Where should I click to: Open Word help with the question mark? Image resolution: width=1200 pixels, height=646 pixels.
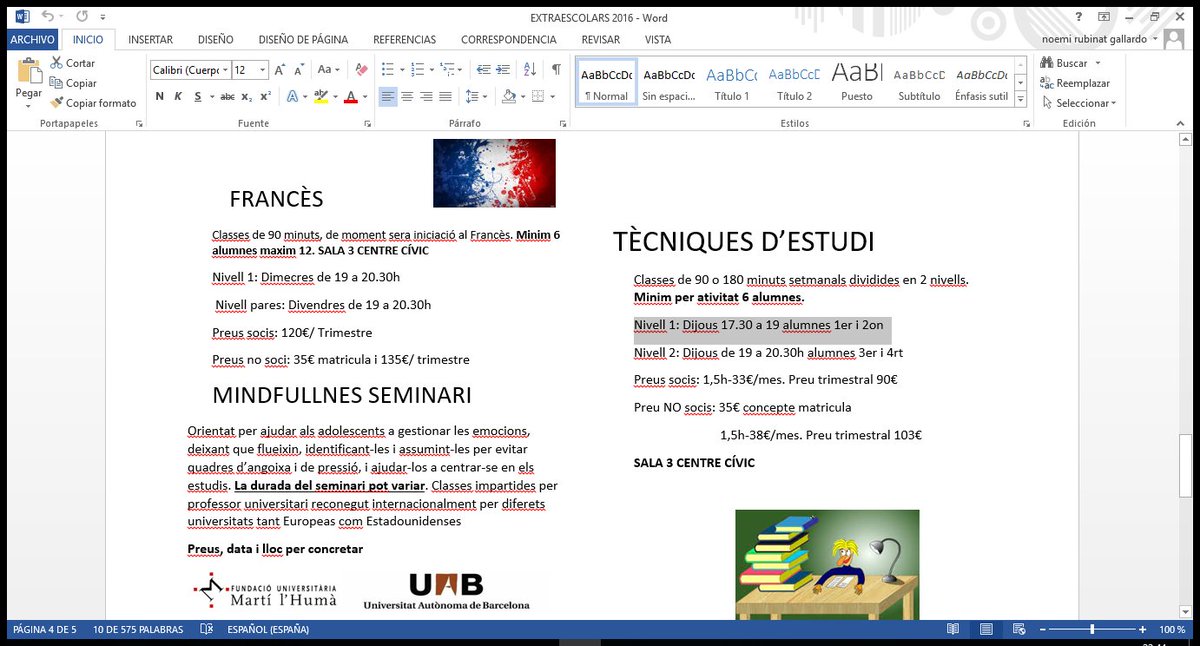coord(1079,17)
